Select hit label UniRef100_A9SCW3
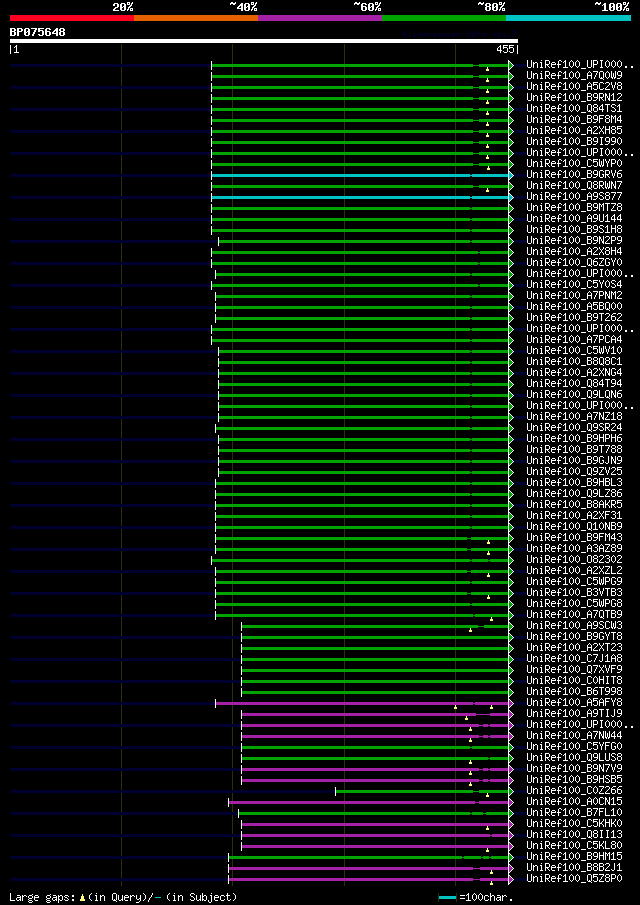Image resolution: width=640 pixels, height=905 pixels. [574, 626]
